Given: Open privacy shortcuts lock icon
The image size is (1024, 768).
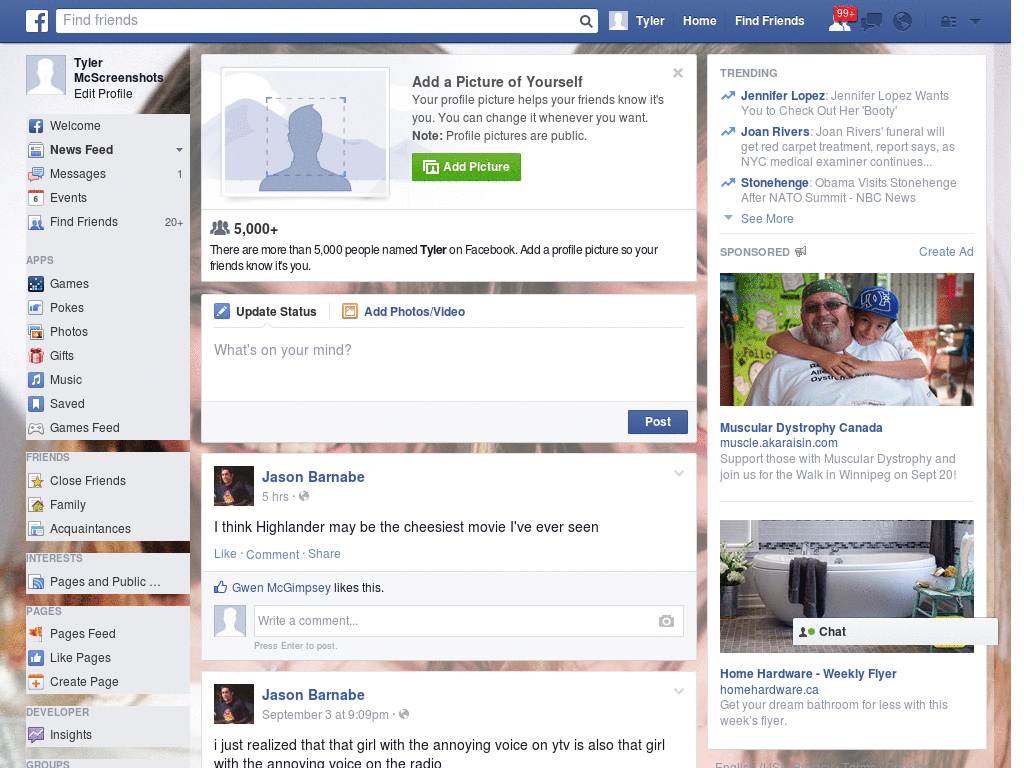Looking at the screenshot, I should (948, 22).
